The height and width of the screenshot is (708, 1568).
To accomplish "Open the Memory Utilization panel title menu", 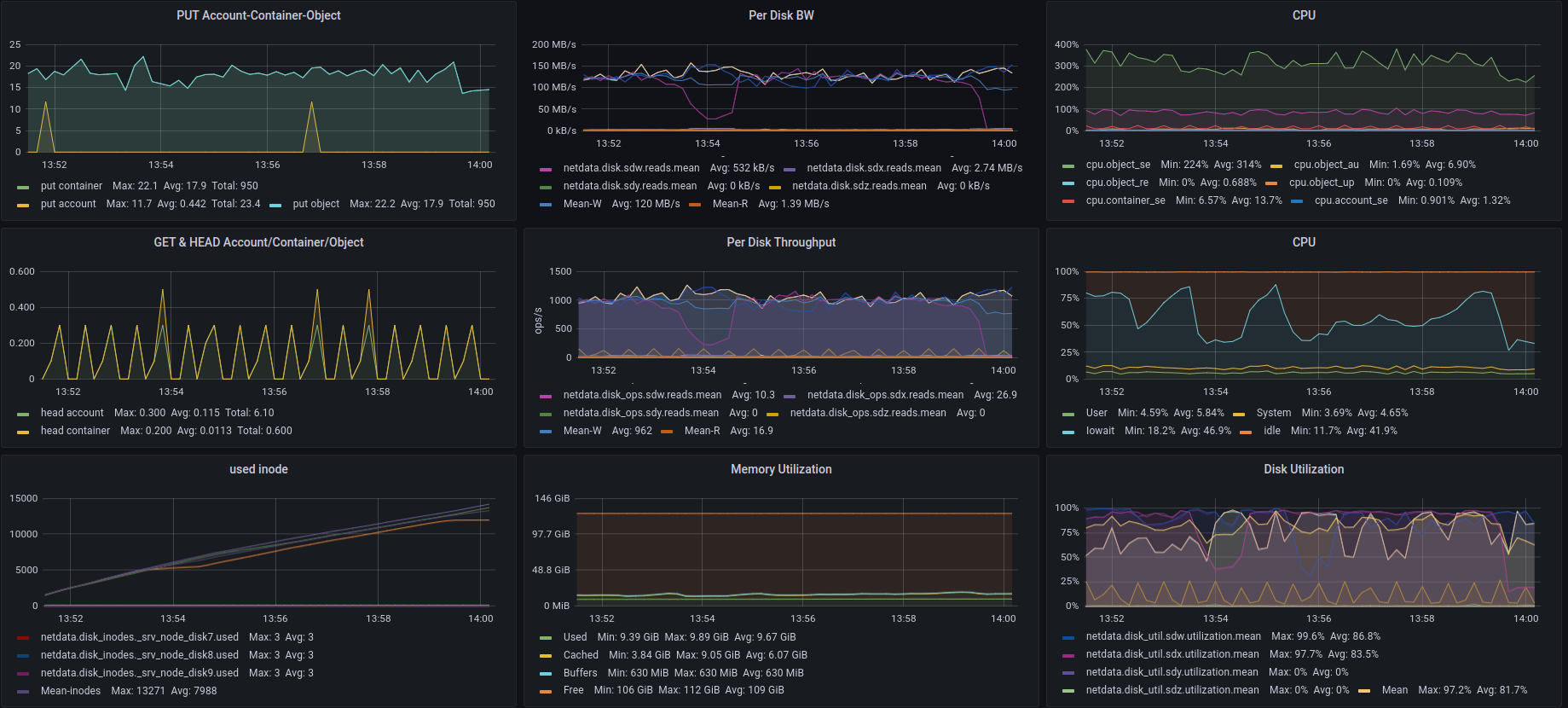I will pyautogui.click(x=781, y=469).
